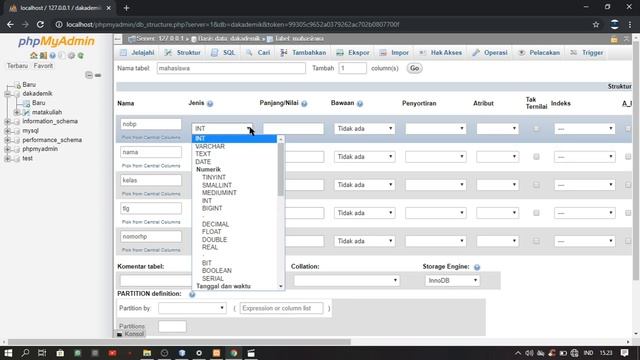
Task: Focus Expression or column list field
Action: [x=281, y=308]
